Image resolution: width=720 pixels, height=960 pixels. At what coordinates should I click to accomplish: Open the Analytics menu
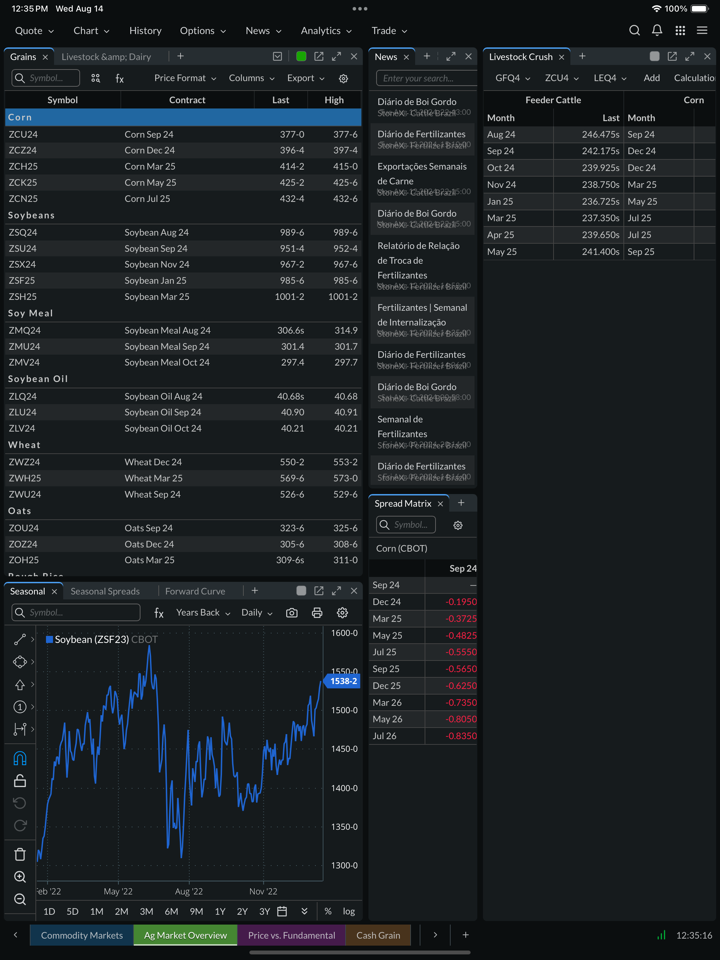point(326,31)
